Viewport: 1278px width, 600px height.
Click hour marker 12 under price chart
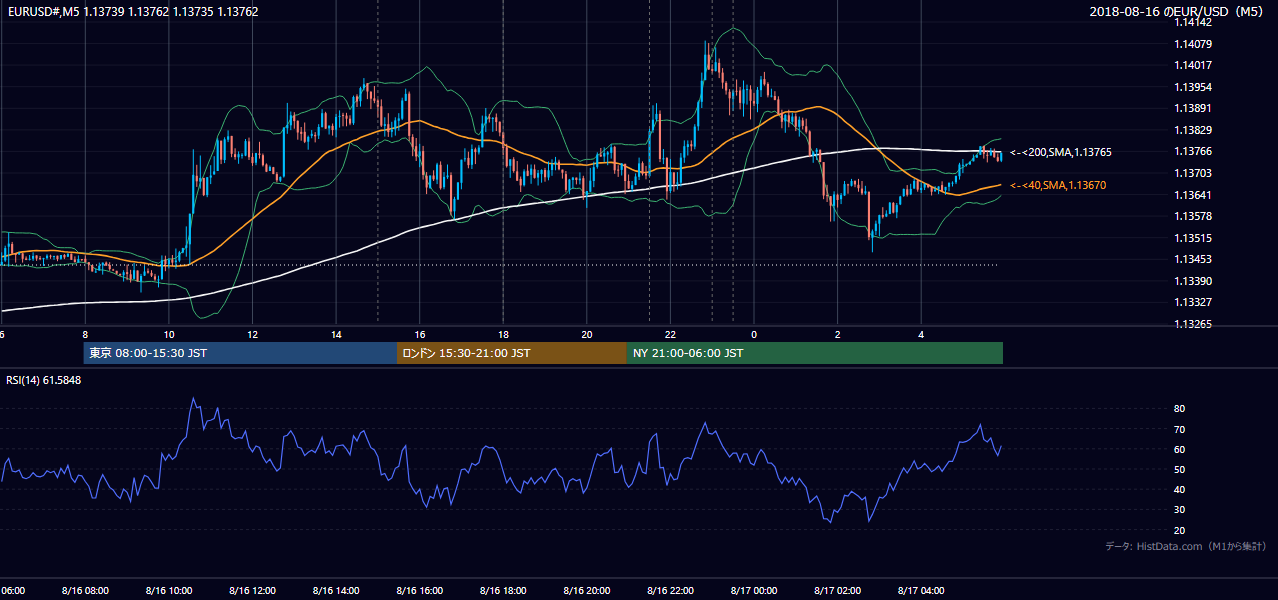(253, 335)
